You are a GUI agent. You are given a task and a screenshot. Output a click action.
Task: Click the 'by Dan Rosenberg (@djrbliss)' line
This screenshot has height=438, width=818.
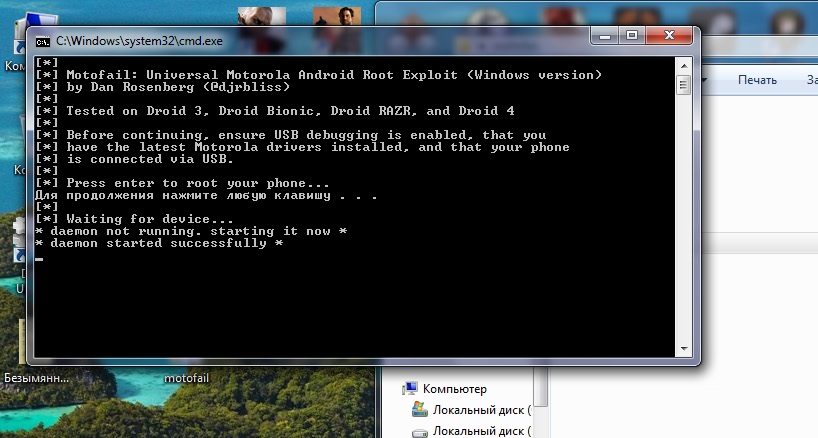pyautogui.click(x=162, y=87)
